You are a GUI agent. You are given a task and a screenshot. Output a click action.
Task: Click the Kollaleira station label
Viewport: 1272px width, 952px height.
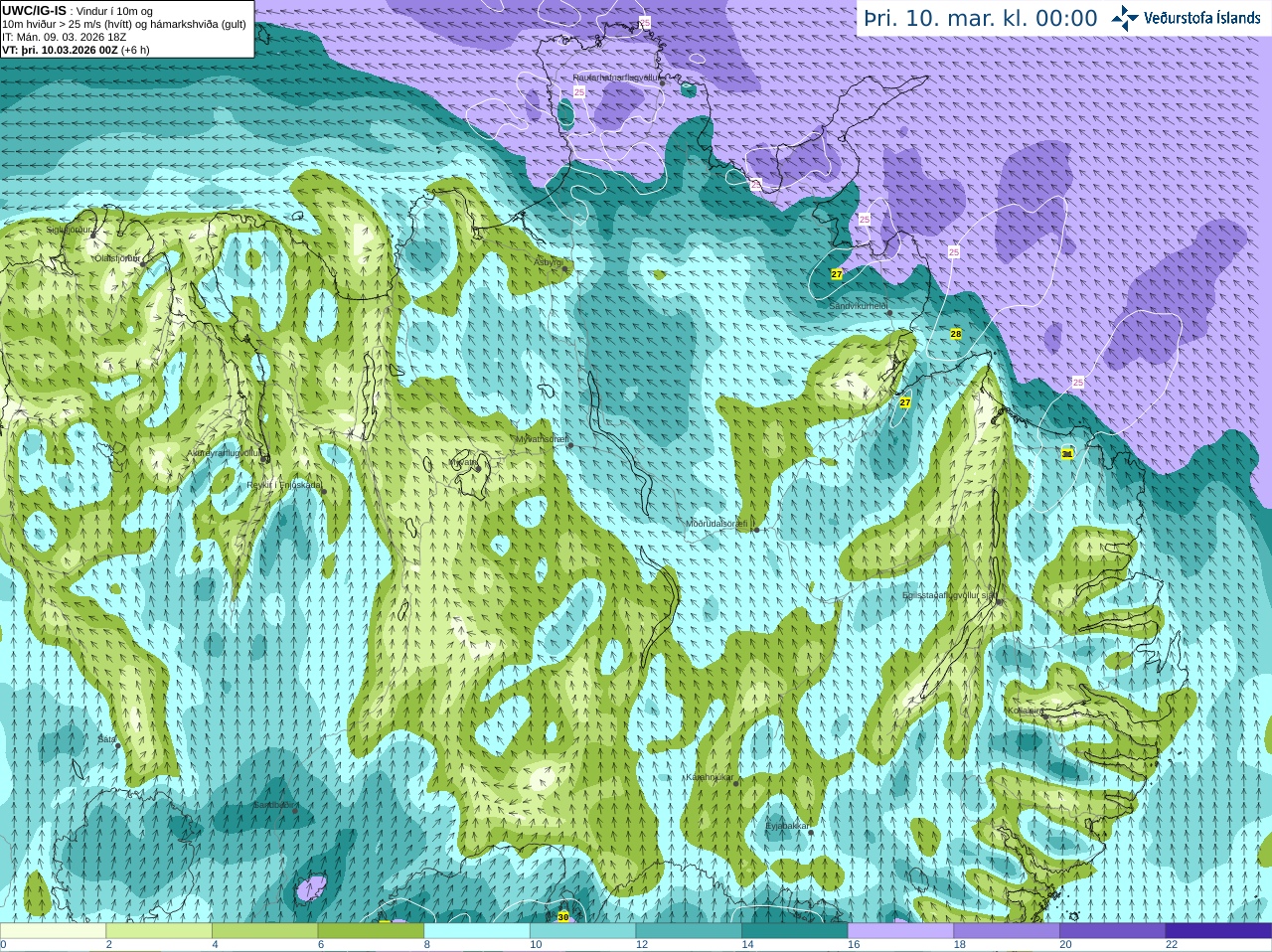coord(1026,711)
